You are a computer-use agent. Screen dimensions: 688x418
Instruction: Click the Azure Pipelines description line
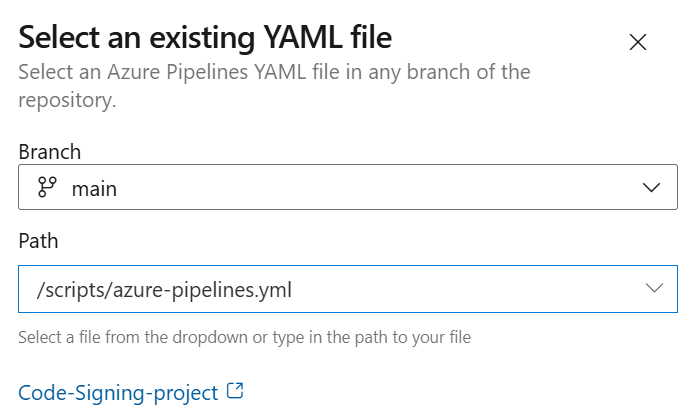274,73
